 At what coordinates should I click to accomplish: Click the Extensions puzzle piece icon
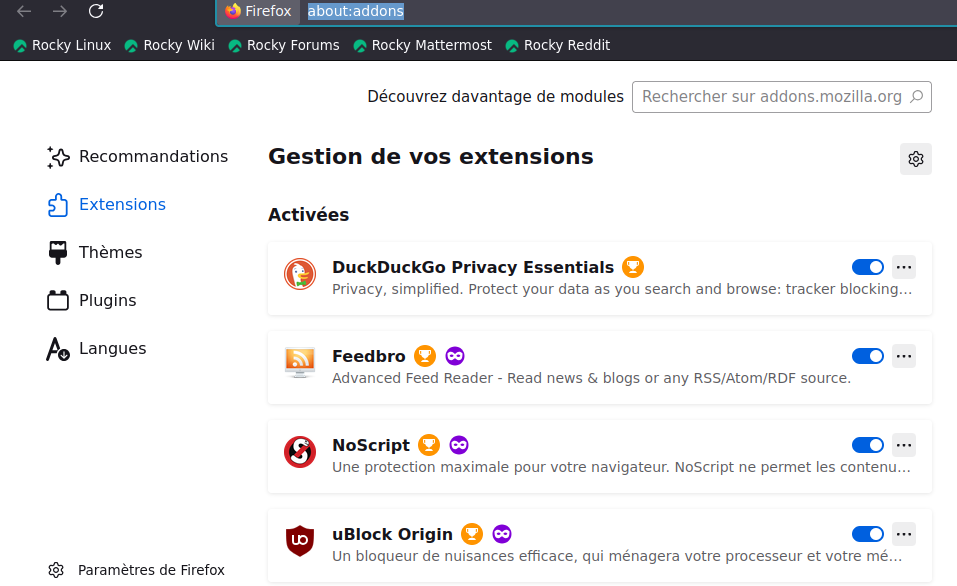[58, 205]
